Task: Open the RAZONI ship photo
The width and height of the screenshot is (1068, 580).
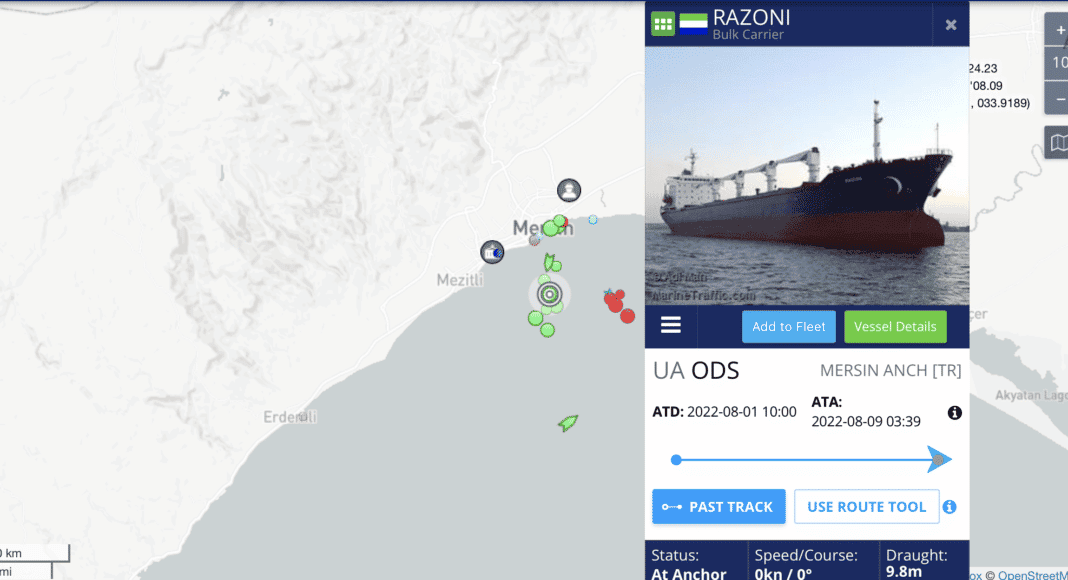Action: click(807, 176)
